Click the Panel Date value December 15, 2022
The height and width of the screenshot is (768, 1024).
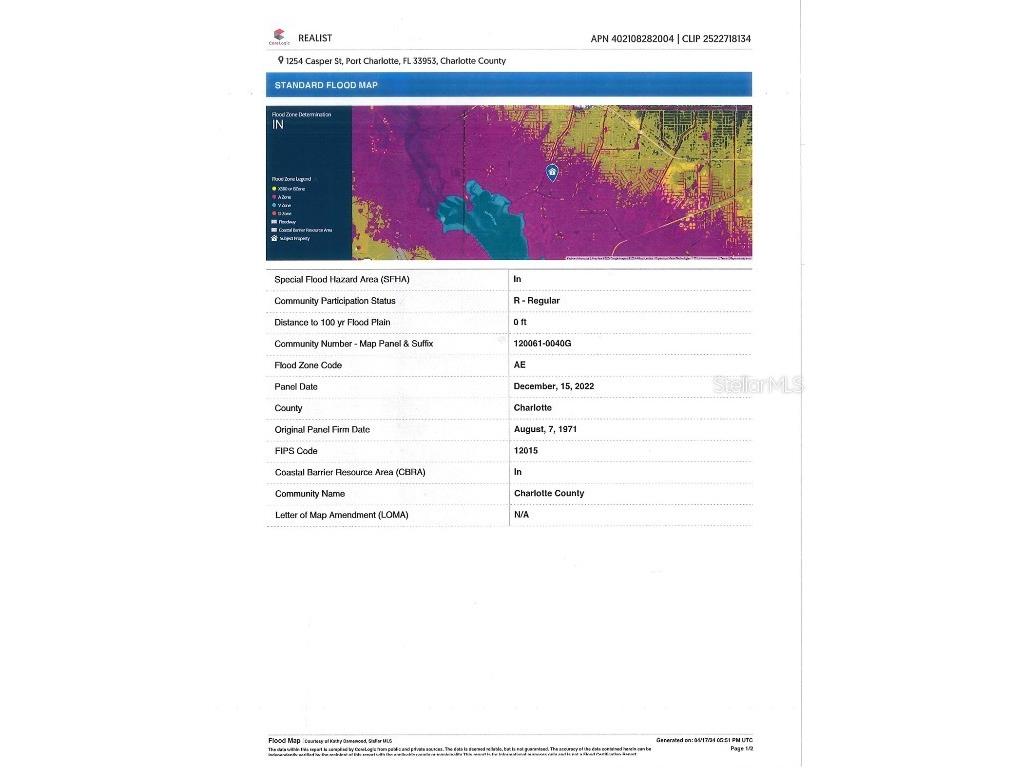click(x=553, y=386)
